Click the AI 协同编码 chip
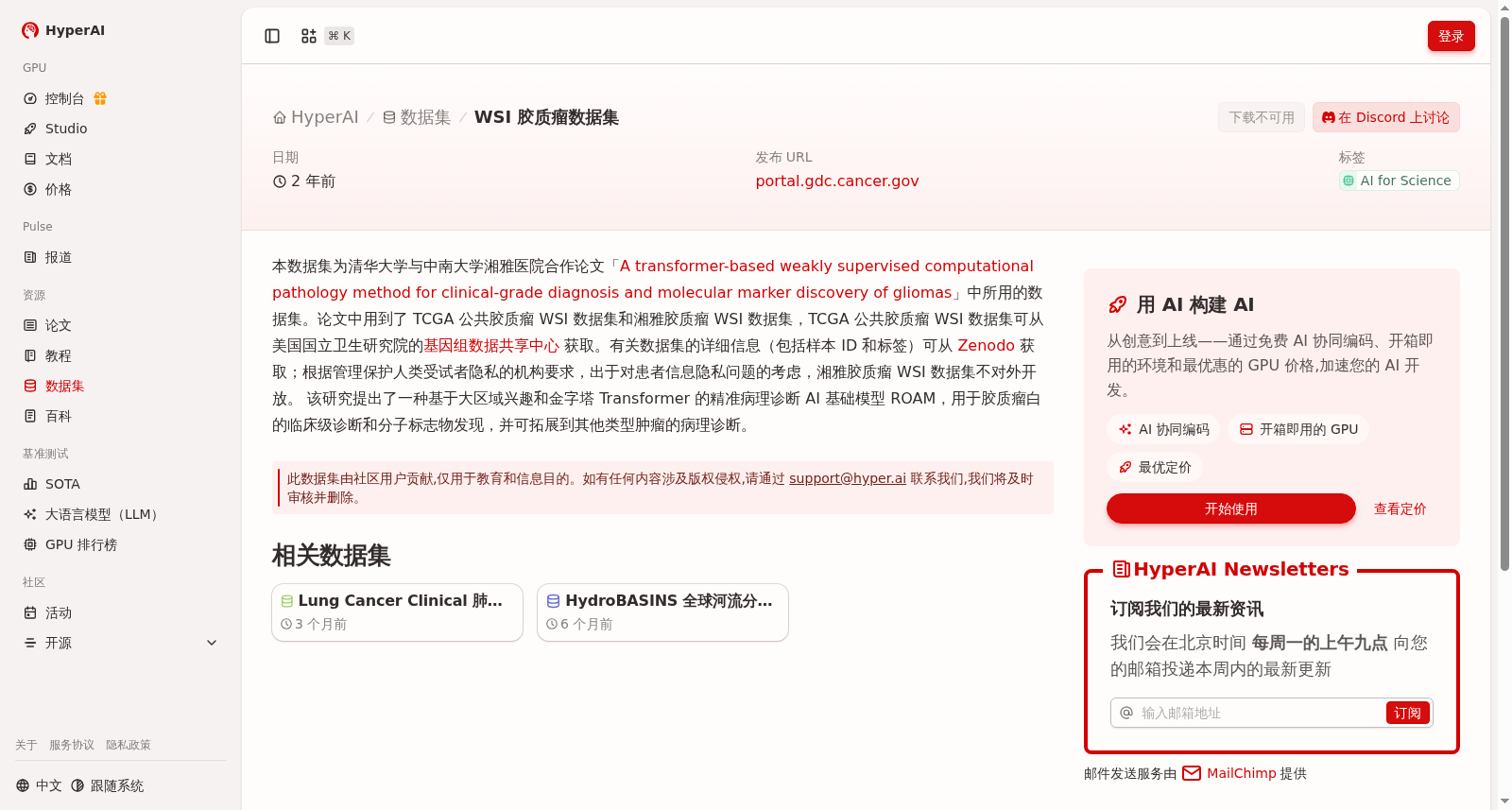This screenshot has height=810, width=1512. coord(1163,429)
